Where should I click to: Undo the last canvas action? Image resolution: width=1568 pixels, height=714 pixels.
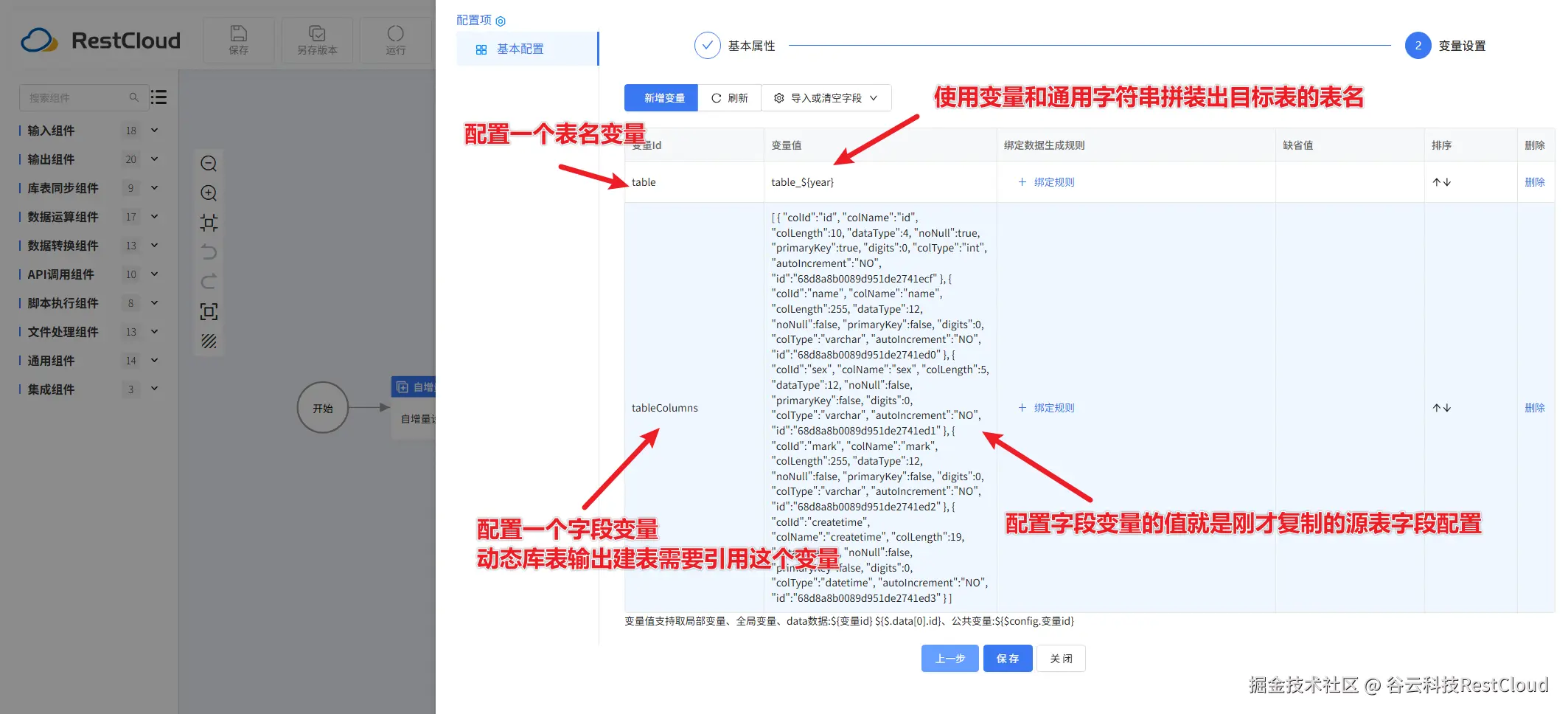(209, 252)
